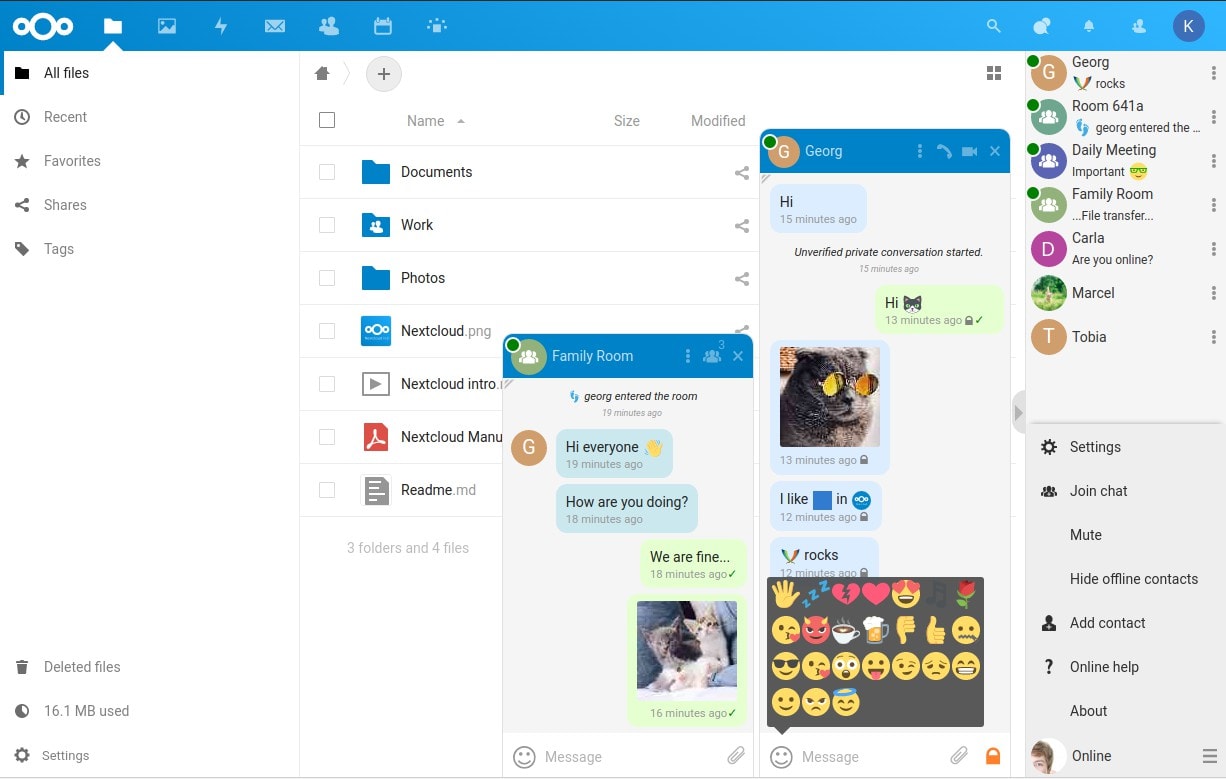The image size is (1226, 779).
Task: Click the plus new file button
Action: click(384, 73)
